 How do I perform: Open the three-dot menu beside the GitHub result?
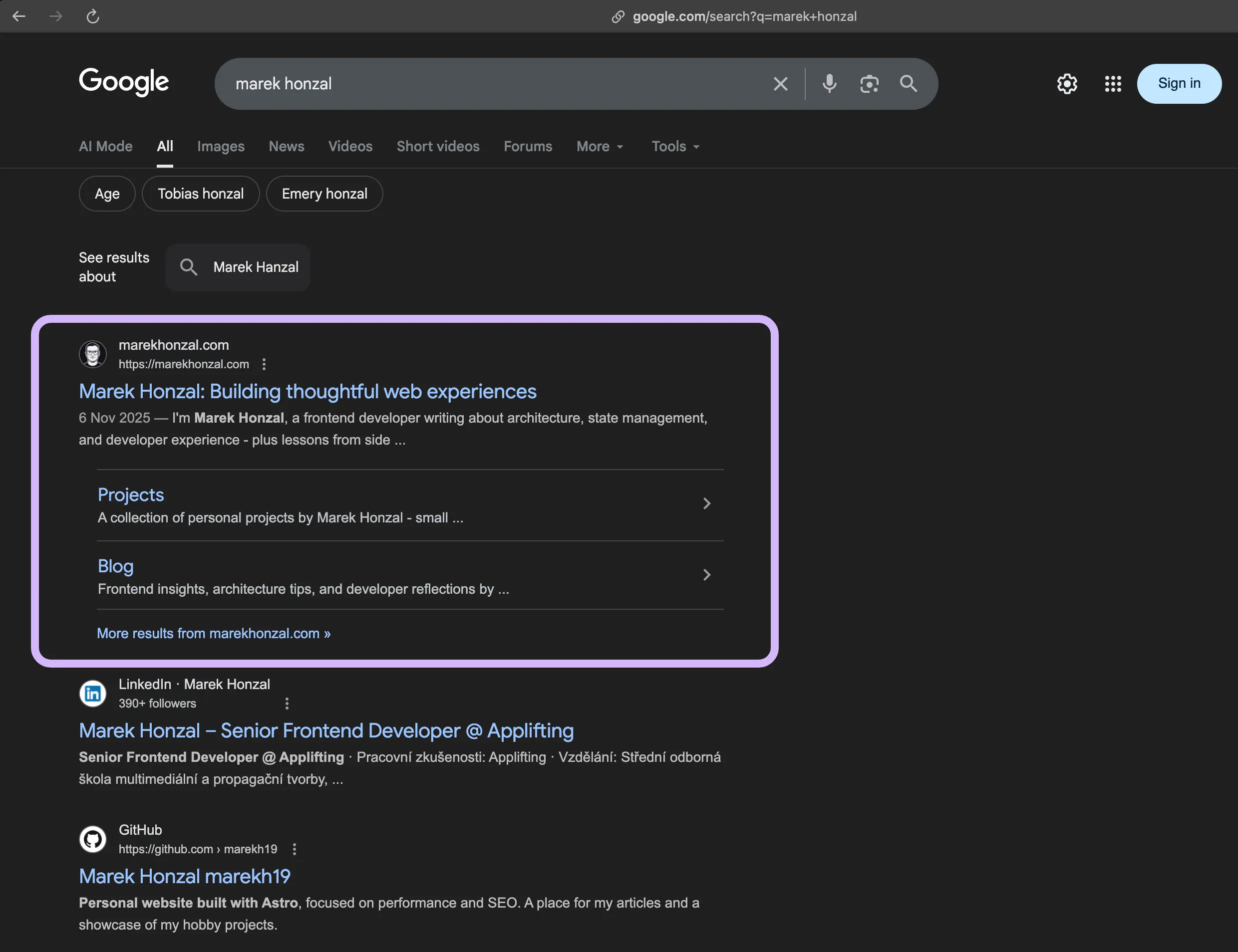pos(294,849)
